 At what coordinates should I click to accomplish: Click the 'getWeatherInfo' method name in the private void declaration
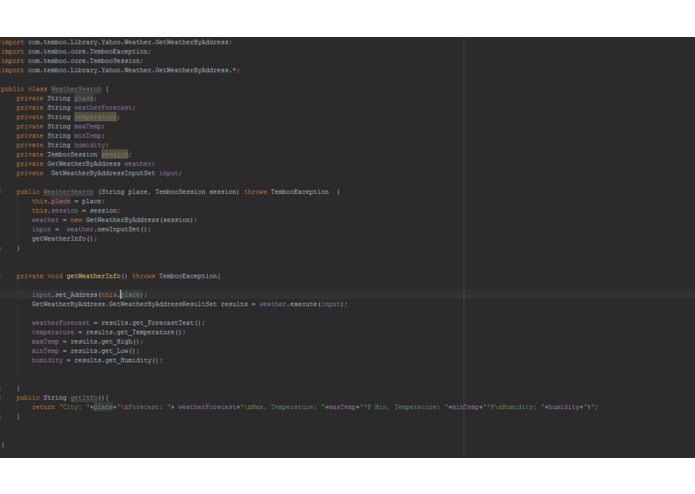pyautogui.click(x=94, y=276)
